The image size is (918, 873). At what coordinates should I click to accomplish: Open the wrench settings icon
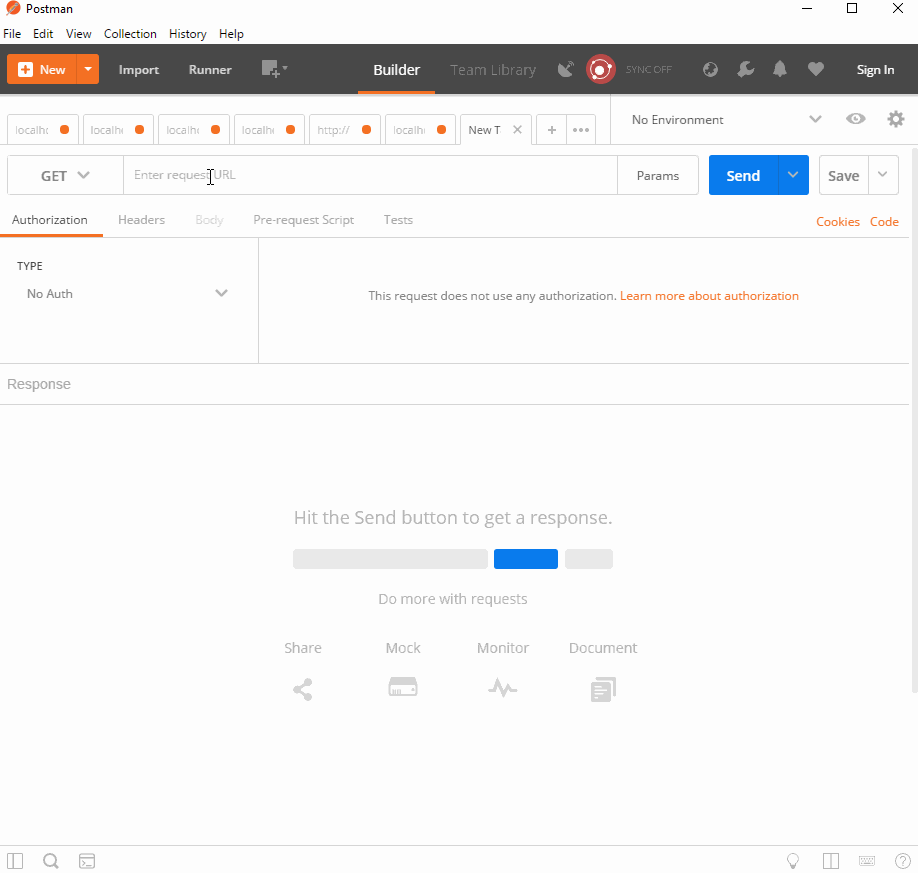tap(745, 70)
